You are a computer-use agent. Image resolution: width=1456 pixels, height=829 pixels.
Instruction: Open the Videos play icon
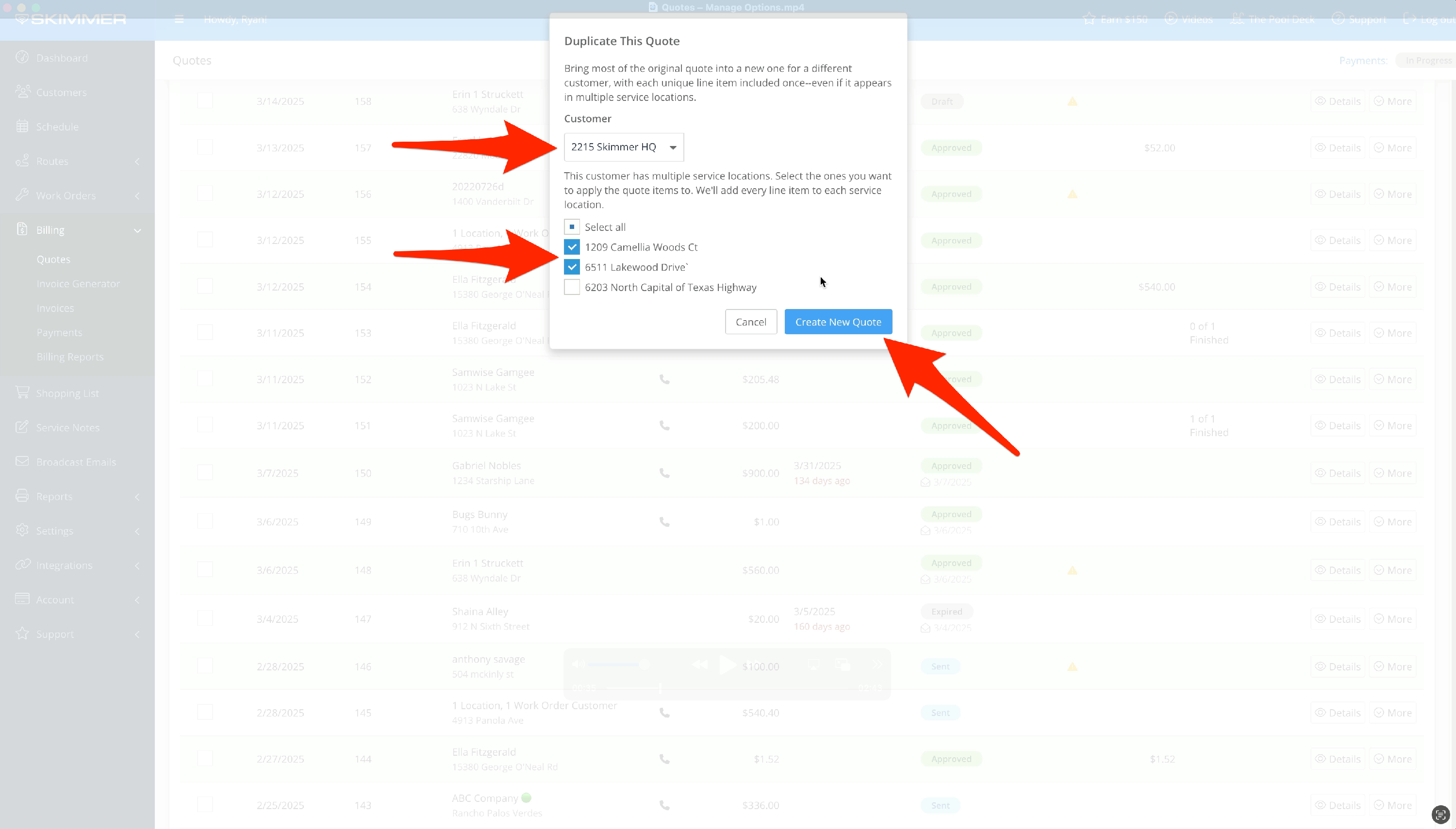tap(1171, 19)
